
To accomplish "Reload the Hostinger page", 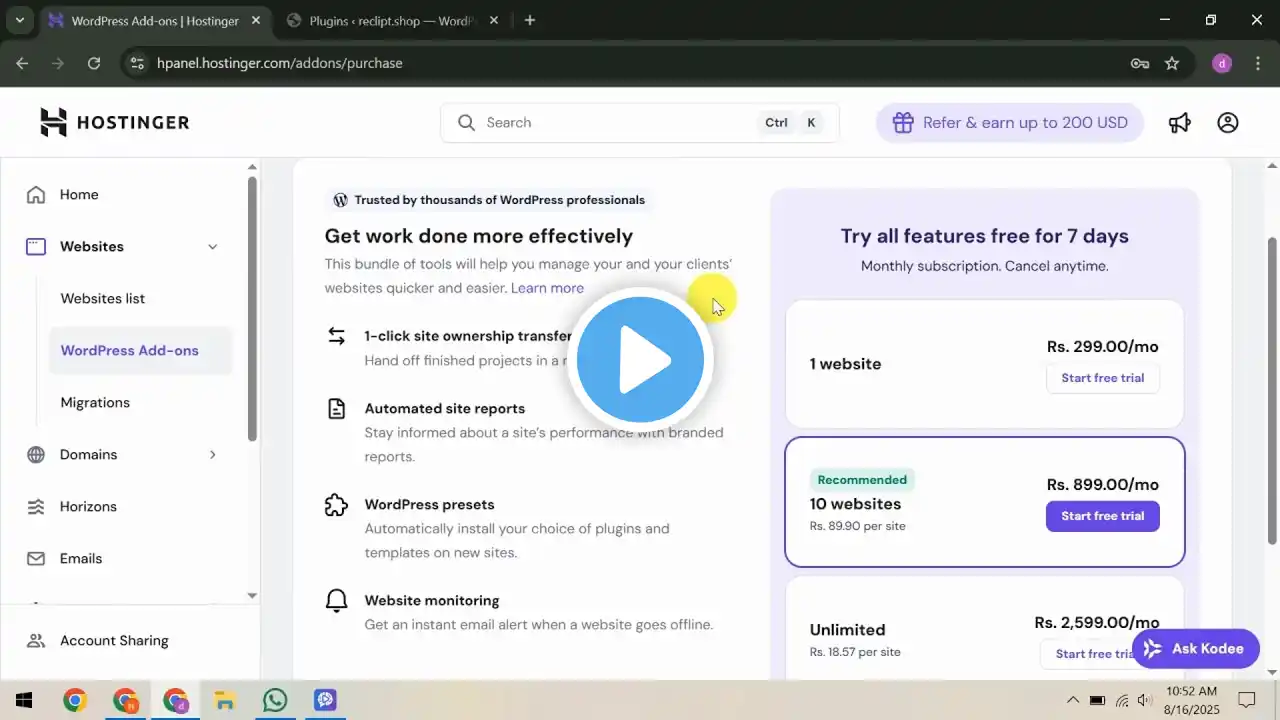I will click(x=94, y=63).
